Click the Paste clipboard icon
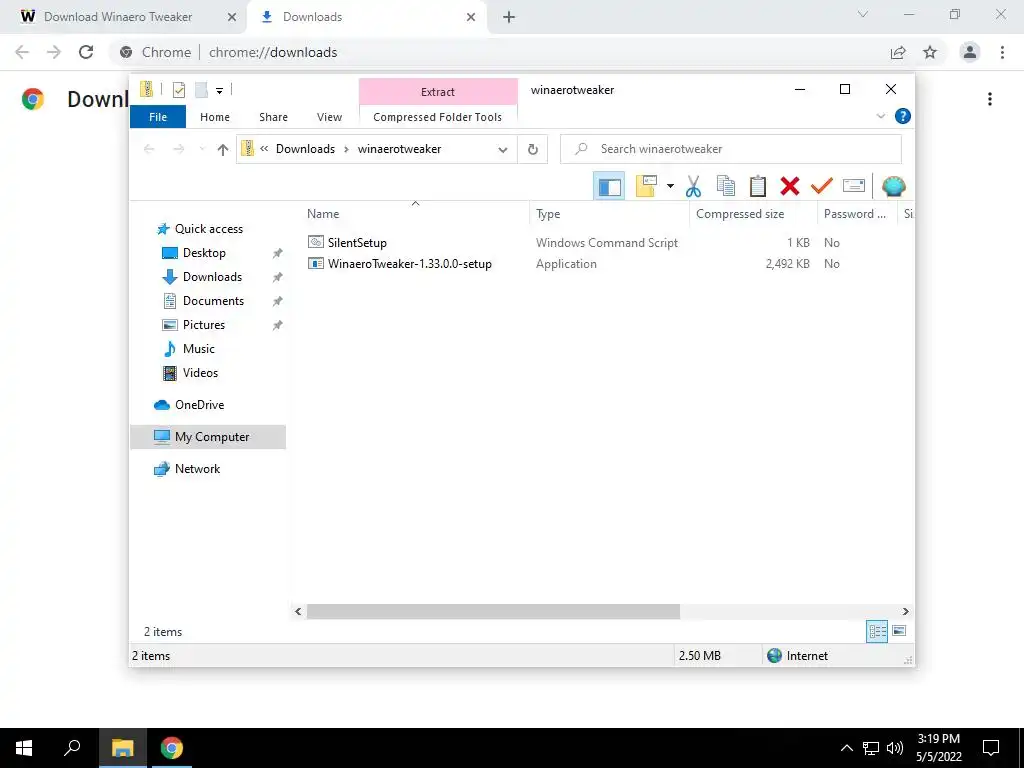The image size is (1024, 768). coord(758,186)
